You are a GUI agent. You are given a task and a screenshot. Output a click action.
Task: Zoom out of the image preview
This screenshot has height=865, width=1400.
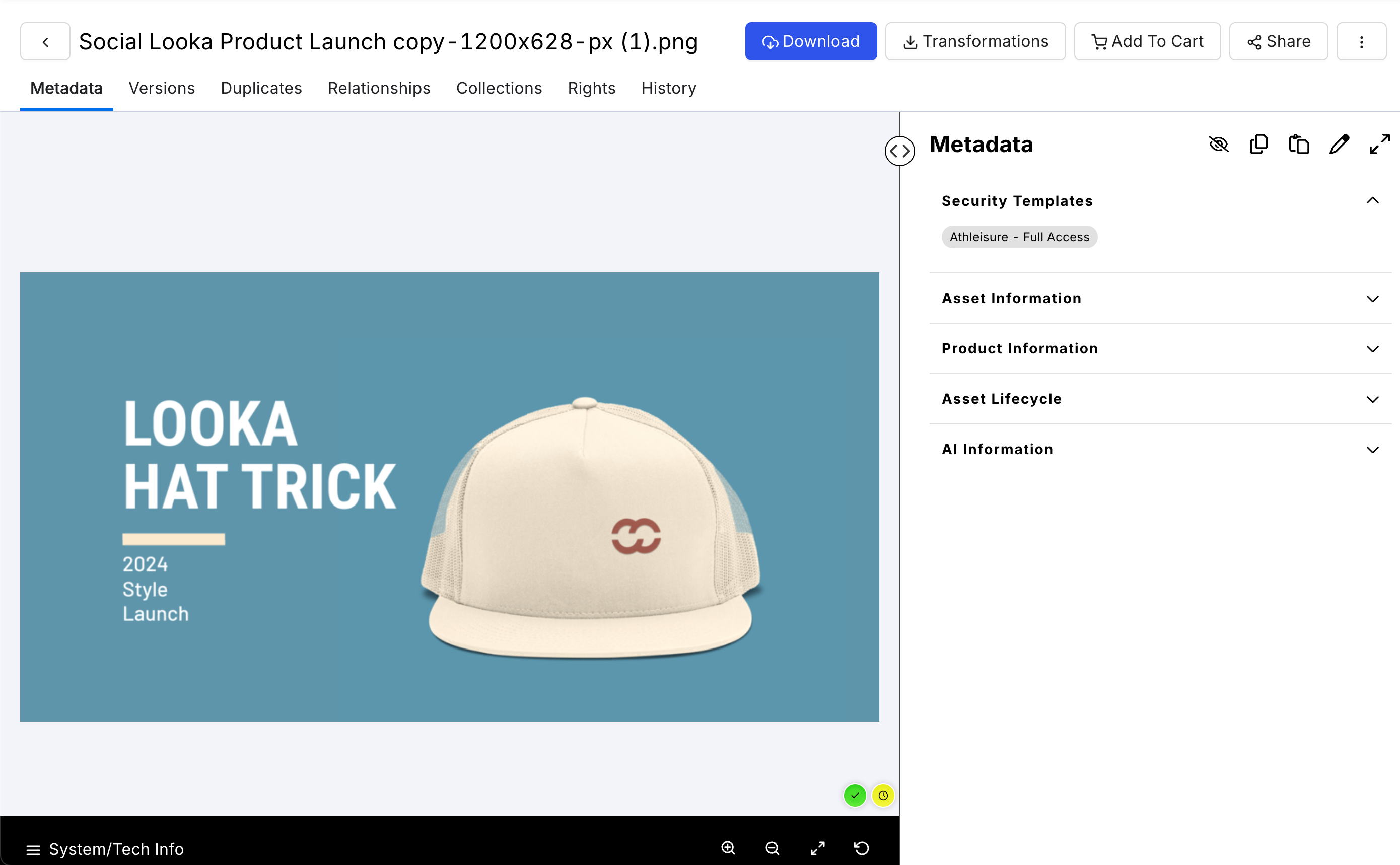[773, 848]
